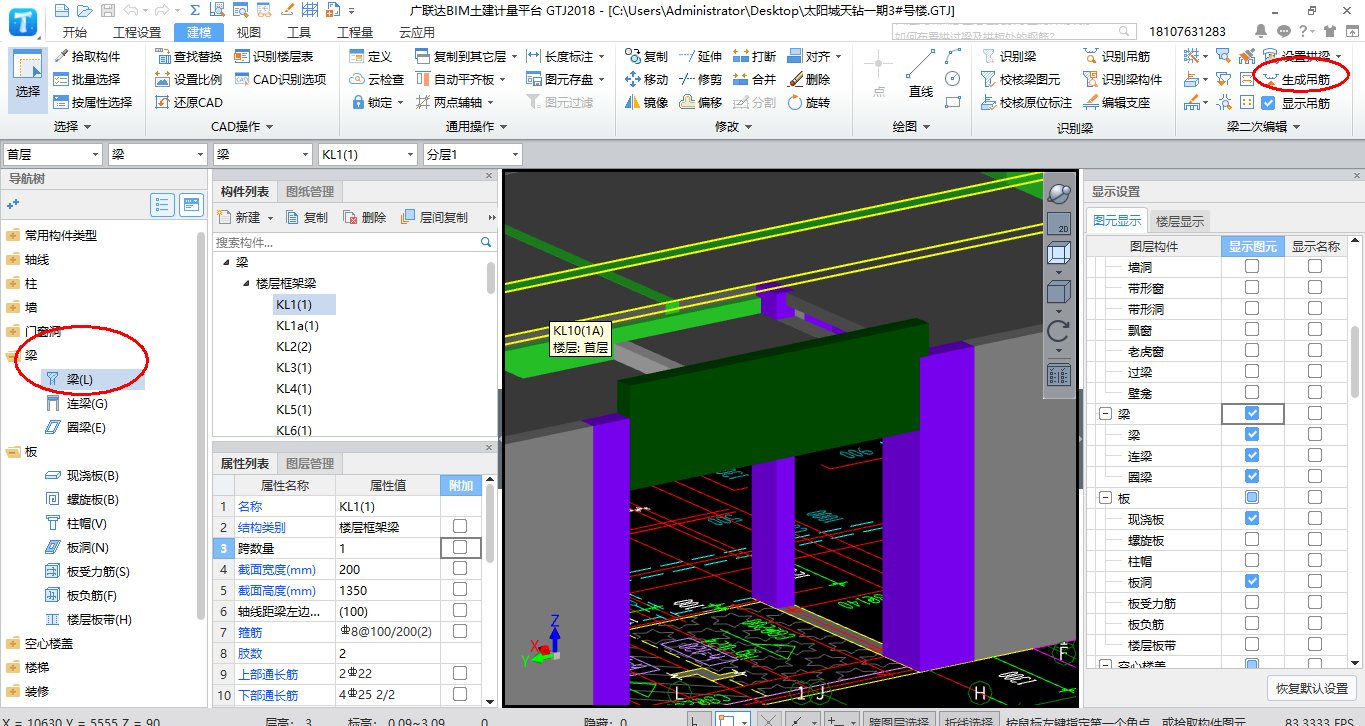1365x726 pixels.
Task: Switch to the 云应用 ribbon tab
Action: 416,32
